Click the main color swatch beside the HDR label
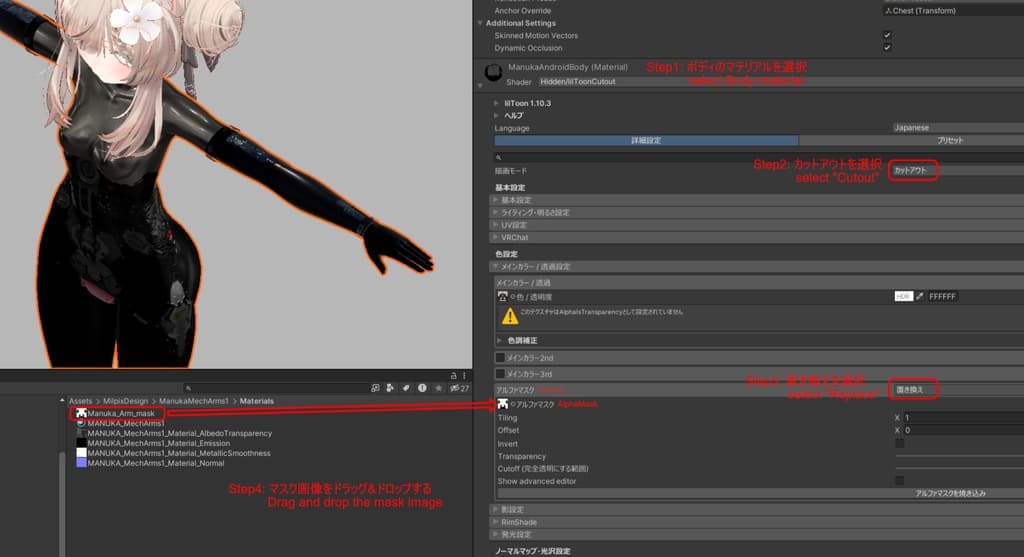1024x557 pixels. pyautogui.click(x=903, y=296)
